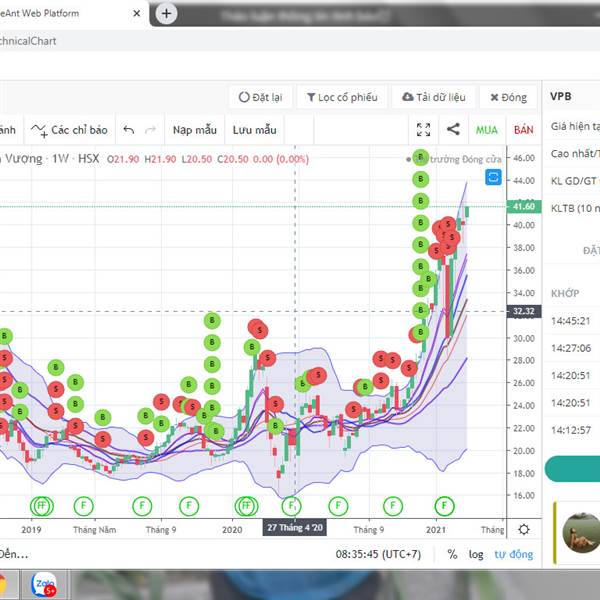600x600 pixels.
Task: Open chart settings gear icon
Action: (523, 530)
